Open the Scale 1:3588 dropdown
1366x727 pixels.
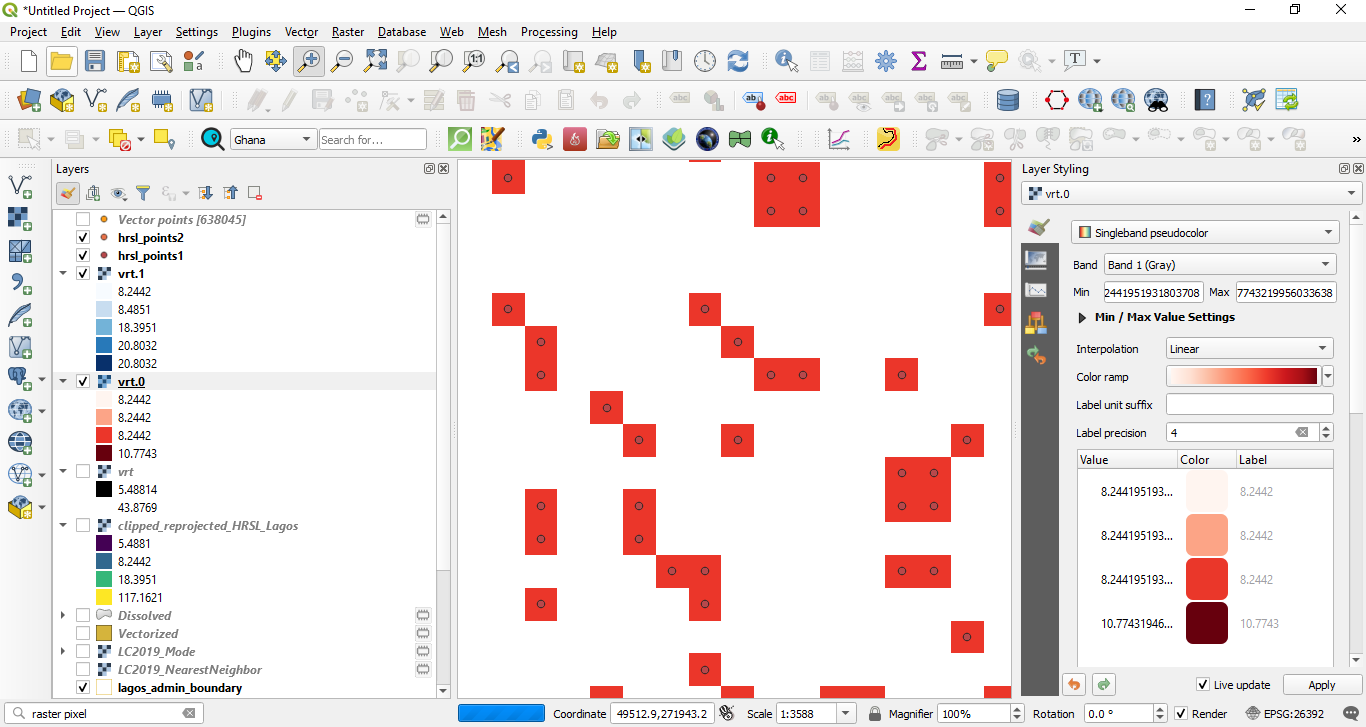click(x=848, y=714)
